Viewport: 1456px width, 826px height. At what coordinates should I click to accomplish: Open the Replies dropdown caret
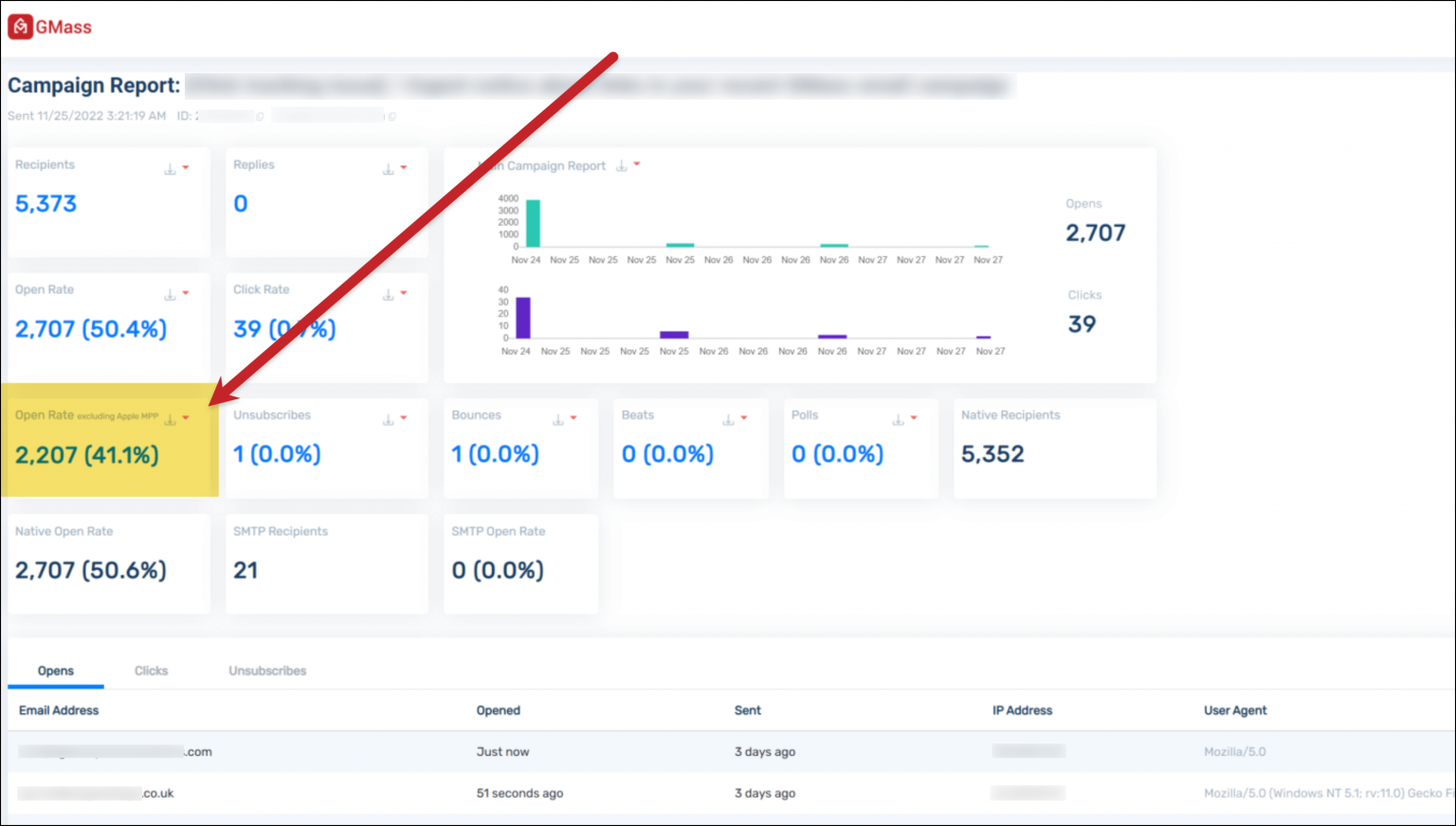pyautogui.click(x=404, y=168)
